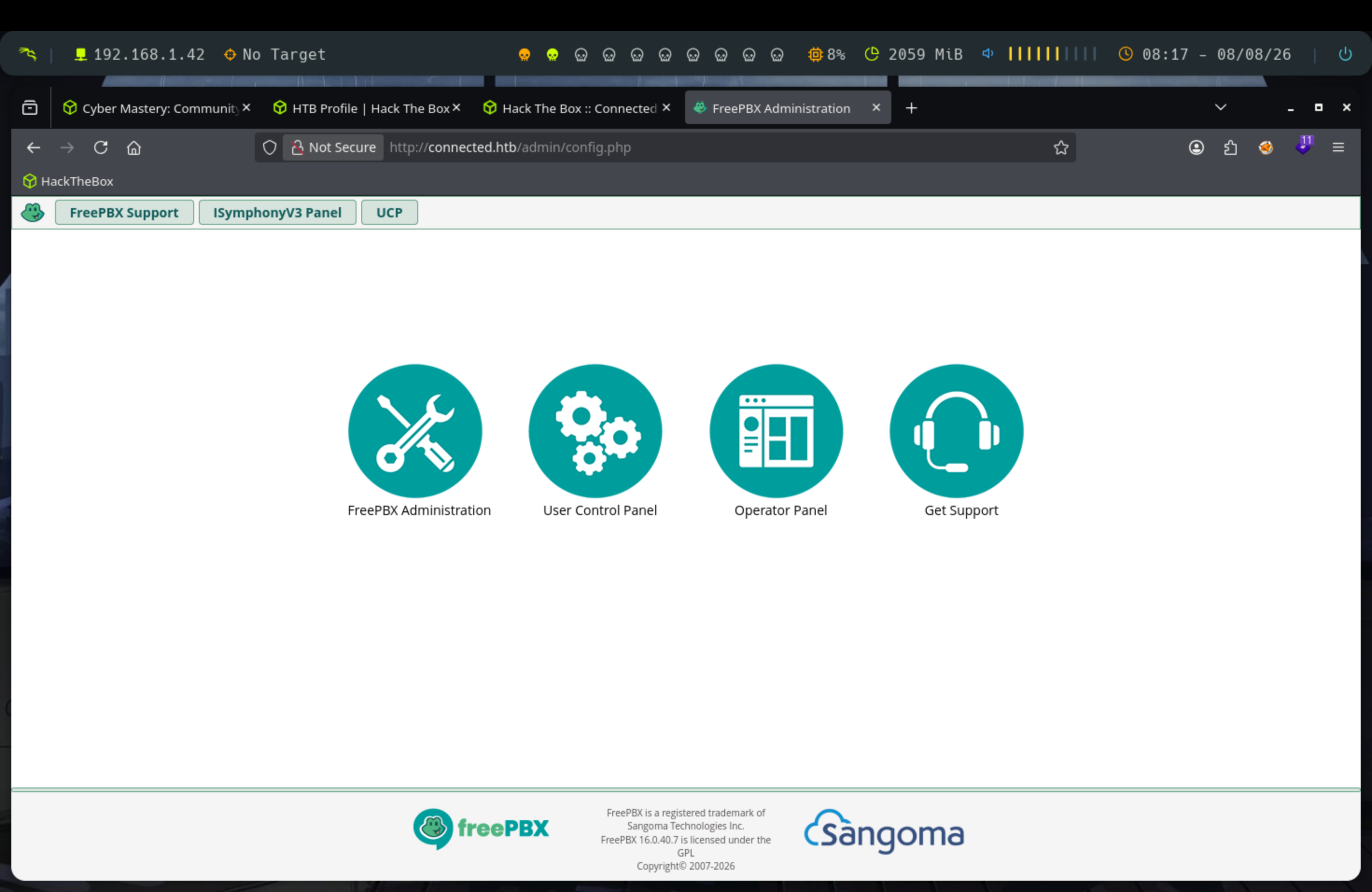The height and width of the screenshot is (892, 1372).
Task: Click the Get Support text label
Action: click(x=961, y=510)
